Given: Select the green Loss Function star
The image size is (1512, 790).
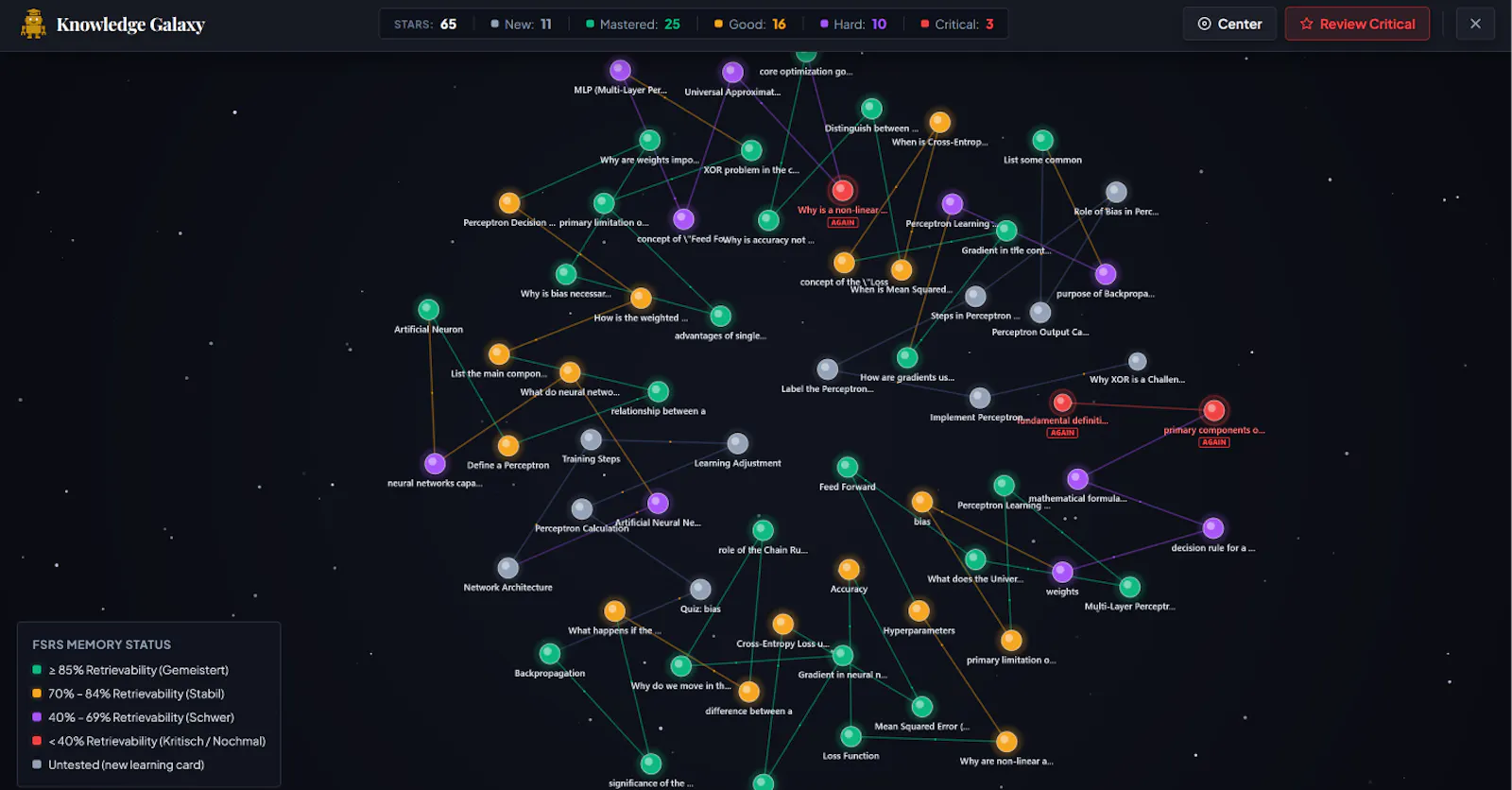Looking at the screenshot, I should point(850,736).
